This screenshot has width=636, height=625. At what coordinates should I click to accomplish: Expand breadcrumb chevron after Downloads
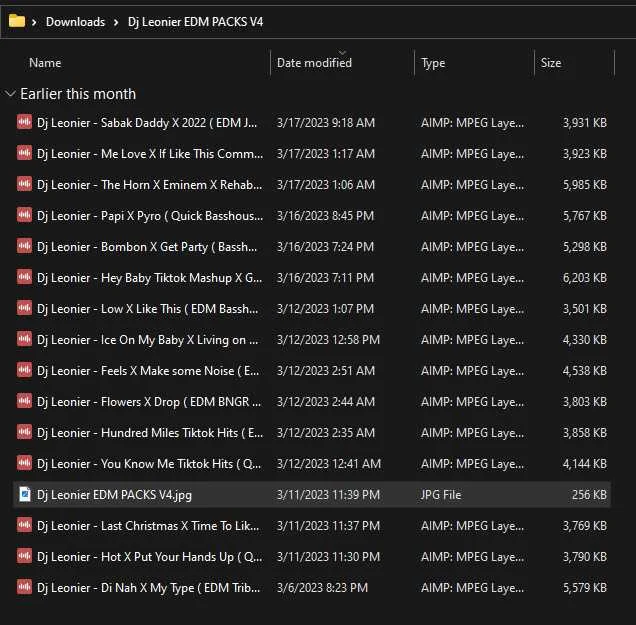coord(116,22)
